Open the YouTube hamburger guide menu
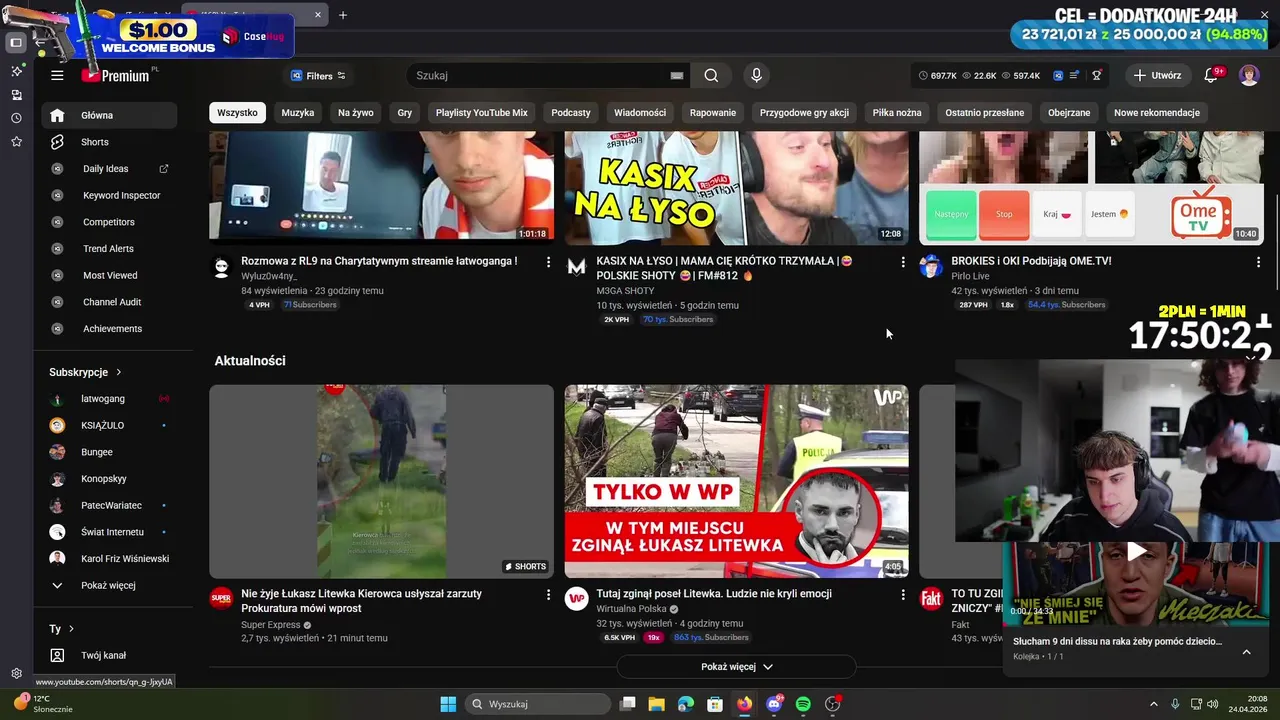This screenshot has height=720, width=1280. click(57, 75)
